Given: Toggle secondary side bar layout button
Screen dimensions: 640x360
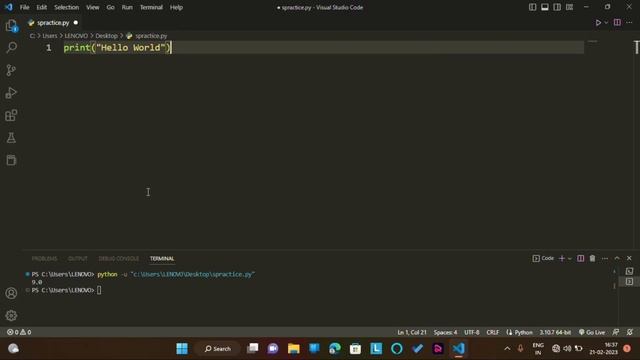Looking at the screenshot, I should point(557,7).
